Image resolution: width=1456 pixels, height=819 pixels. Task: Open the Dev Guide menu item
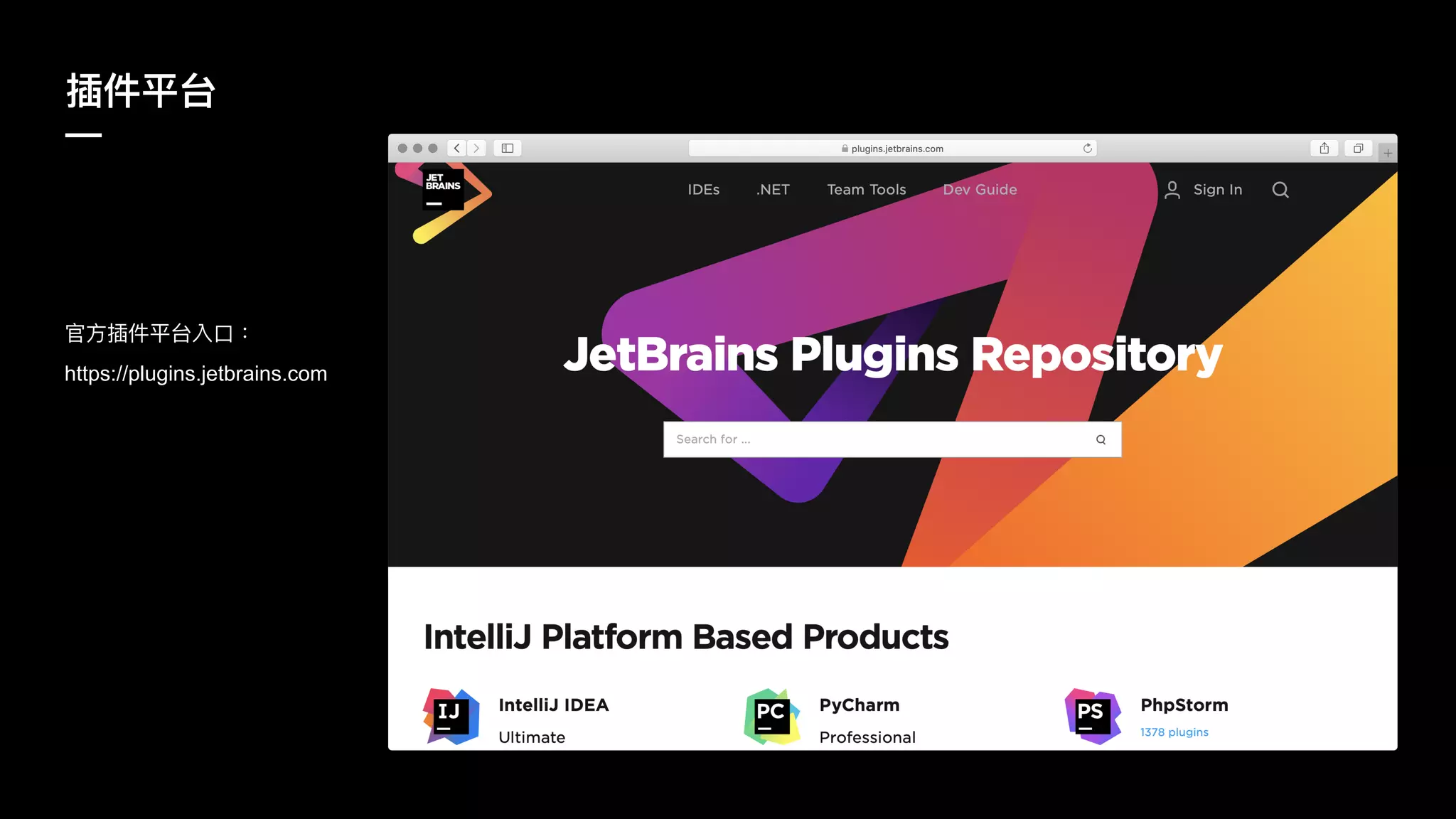[980, 190]
